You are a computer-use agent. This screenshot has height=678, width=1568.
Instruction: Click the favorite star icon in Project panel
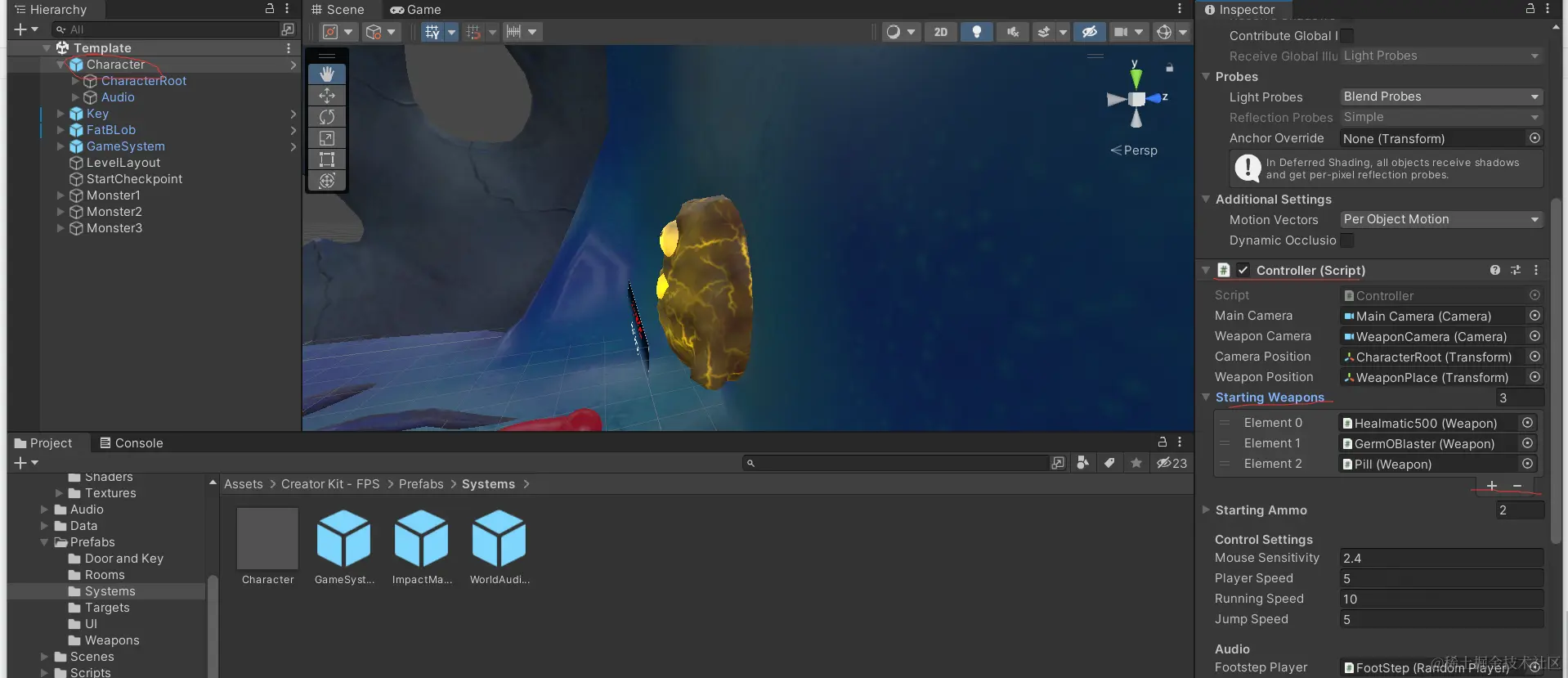tap(1136, 463)
